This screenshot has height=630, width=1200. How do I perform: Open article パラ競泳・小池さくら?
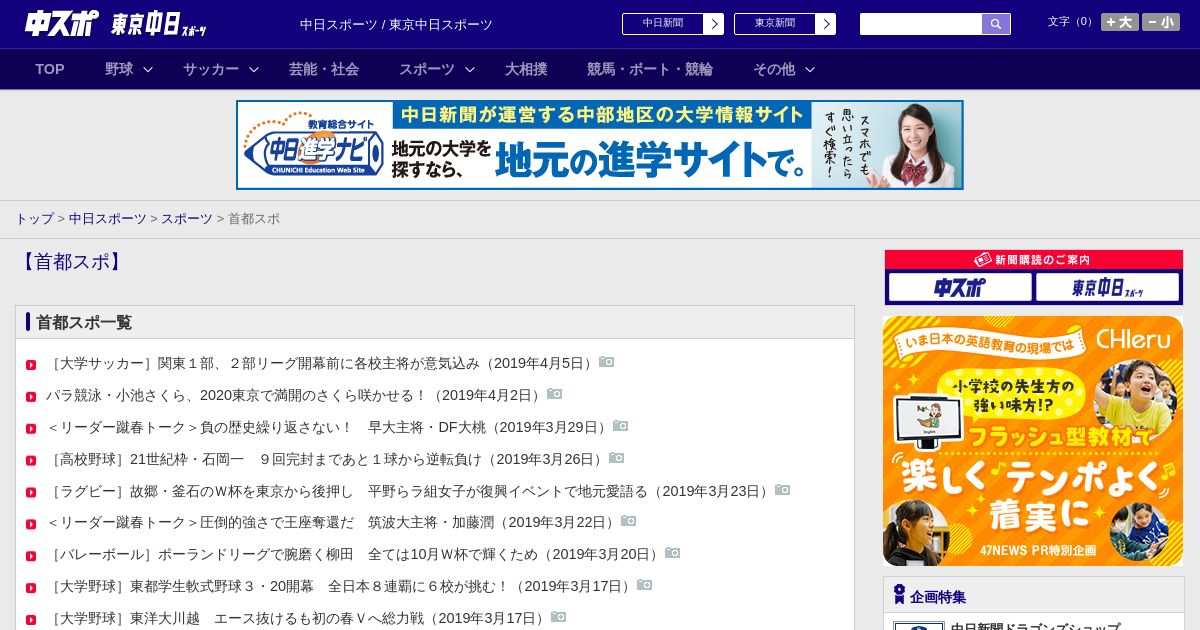(x=296, y=395)
